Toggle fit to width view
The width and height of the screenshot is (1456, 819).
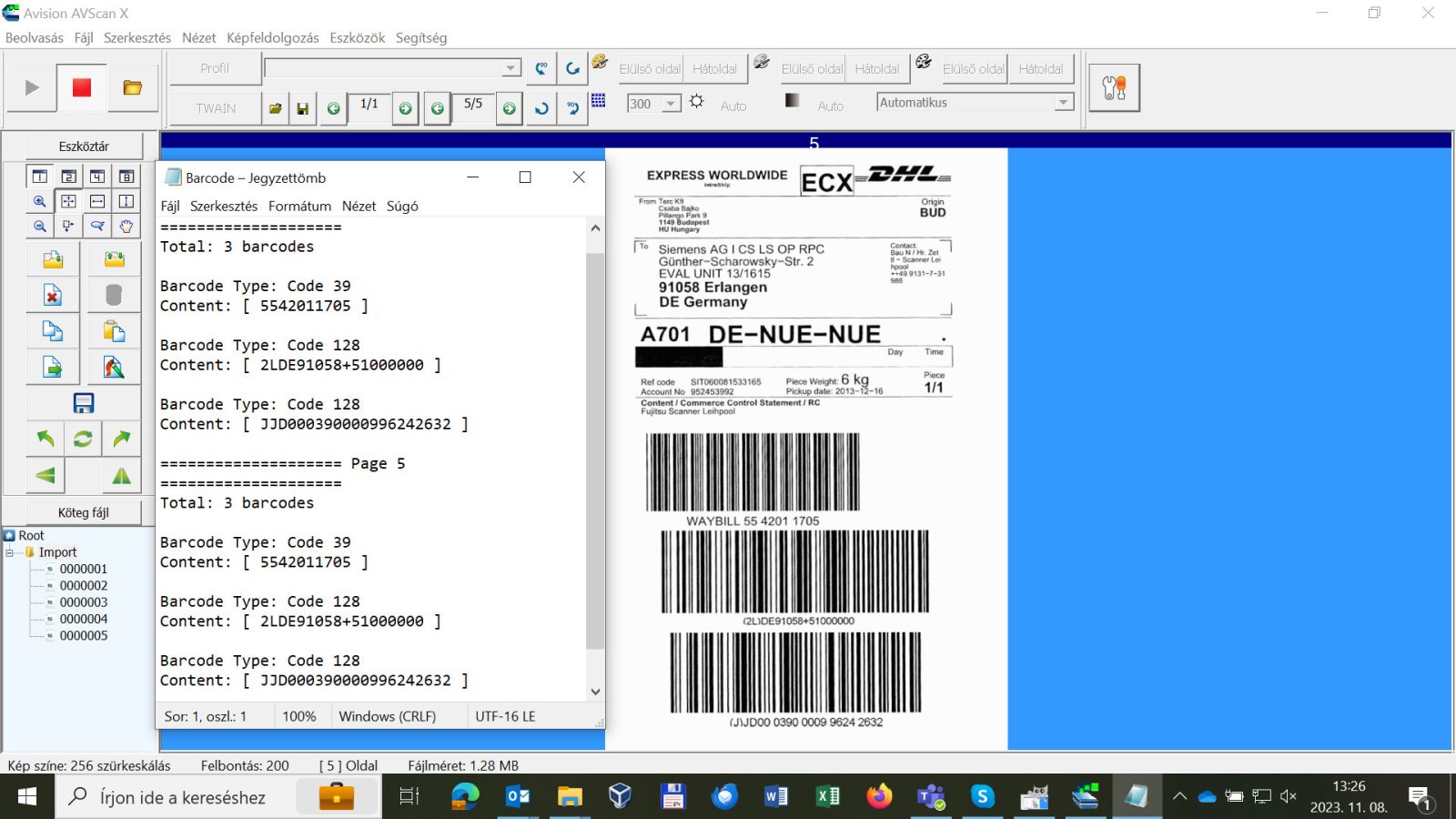click(x=97, y=201)
